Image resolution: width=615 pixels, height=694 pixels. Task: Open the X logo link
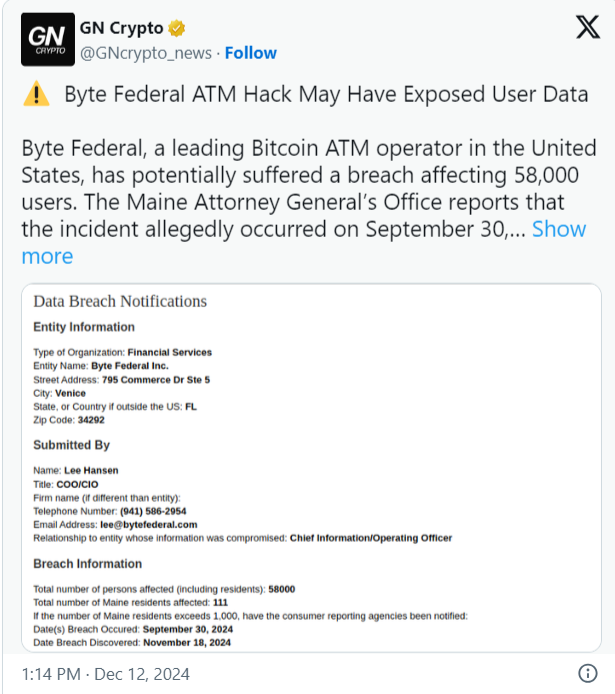588,29
